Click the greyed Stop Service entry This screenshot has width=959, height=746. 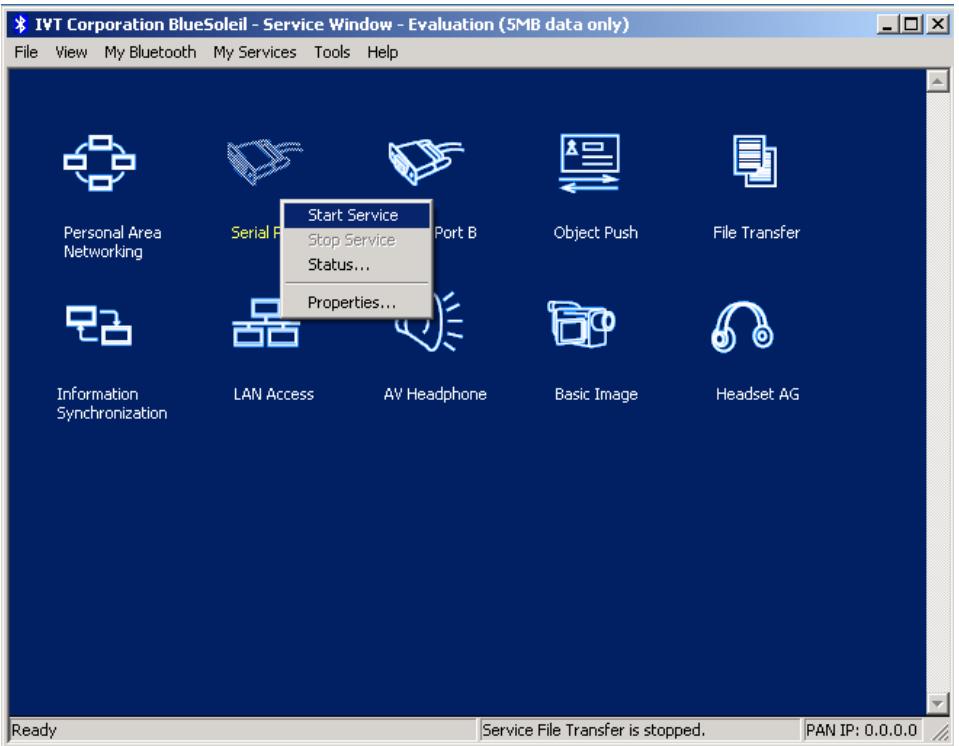357,240
